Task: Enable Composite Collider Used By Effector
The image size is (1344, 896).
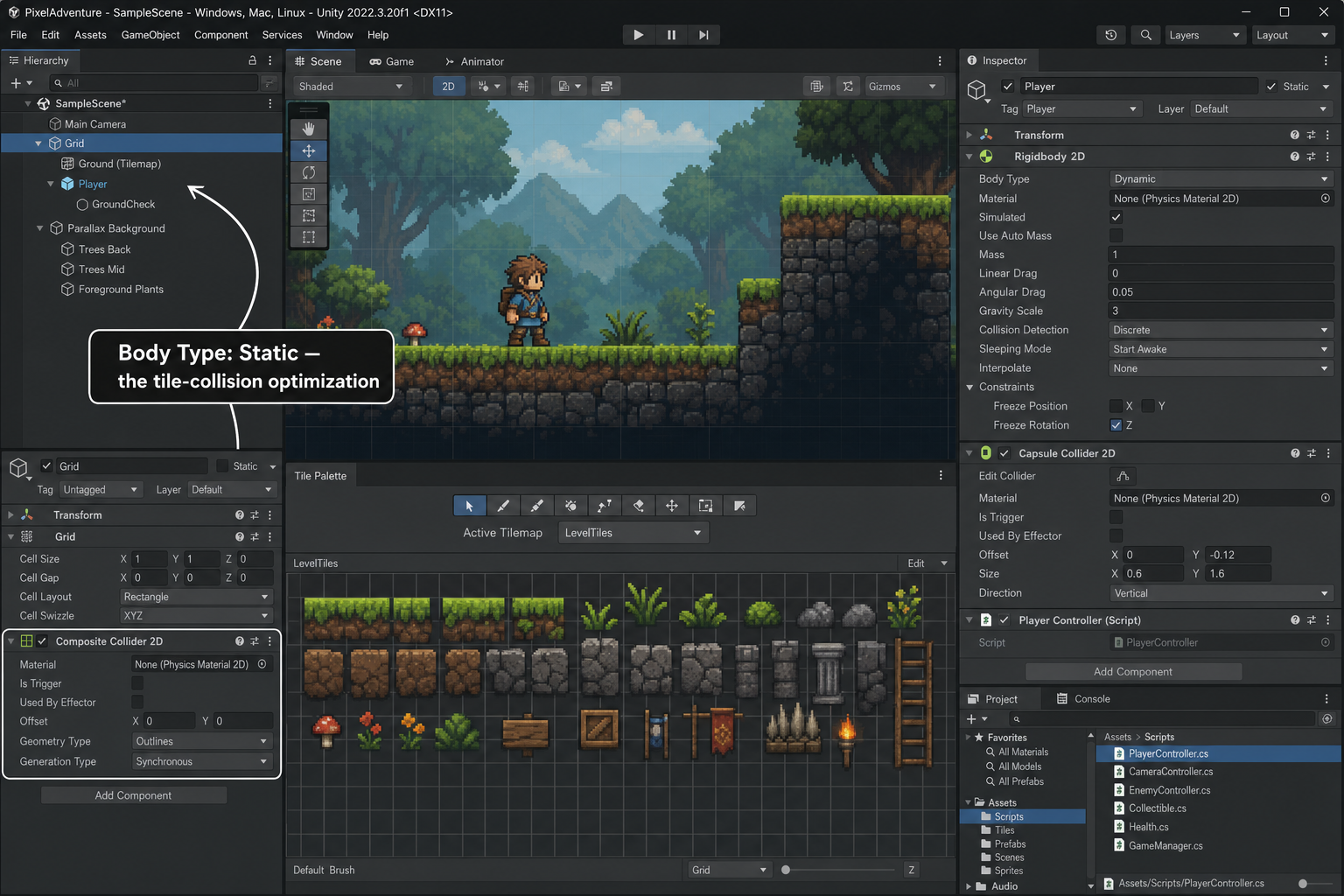Action: (137, 702)
